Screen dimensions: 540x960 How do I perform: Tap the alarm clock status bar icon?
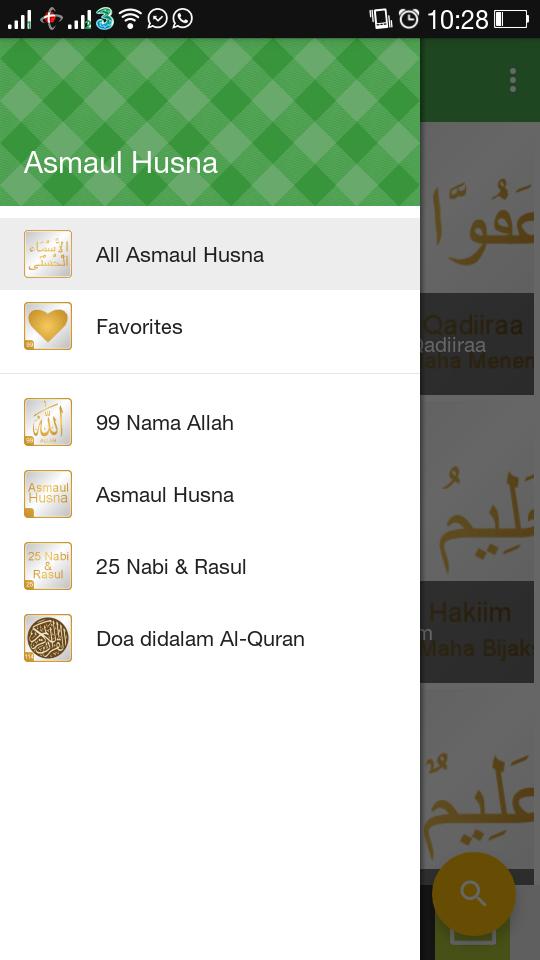click(408, 19)
